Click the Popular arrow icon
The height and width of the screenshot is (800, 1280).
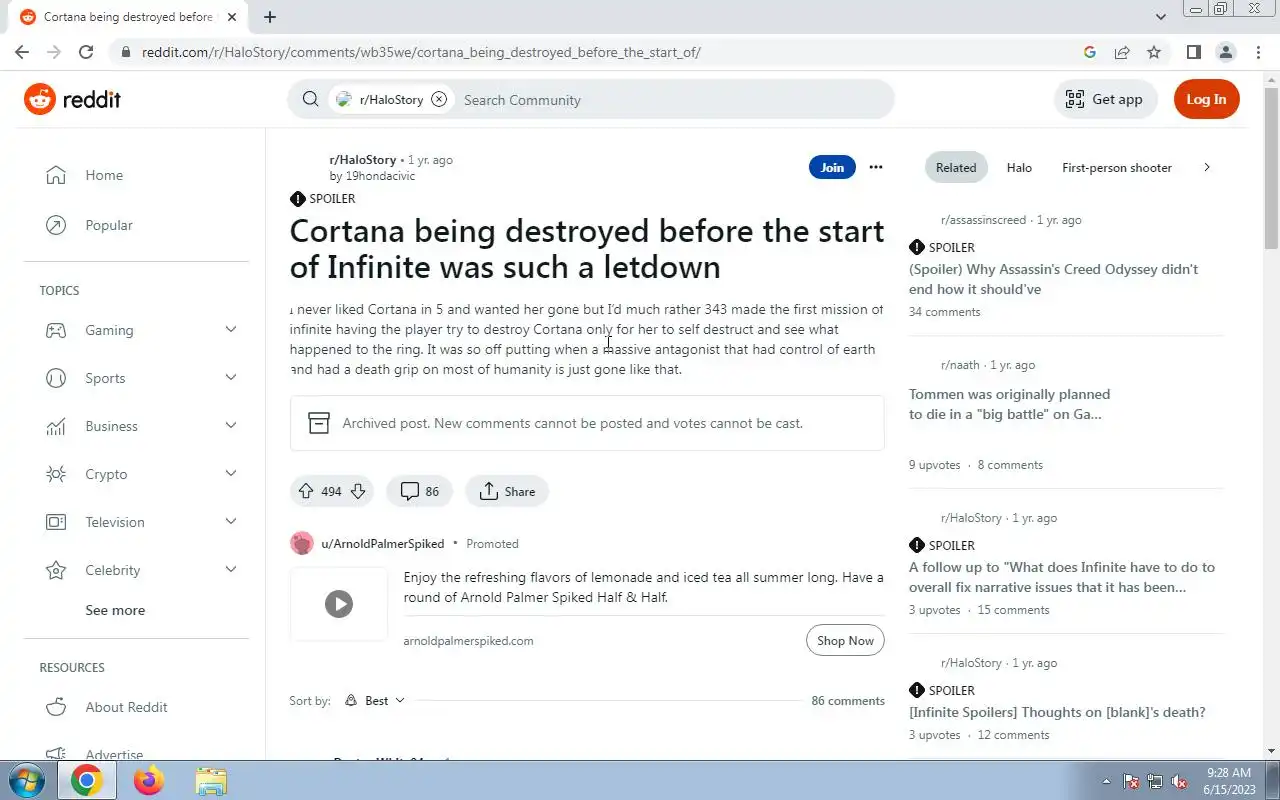[56, 225]
